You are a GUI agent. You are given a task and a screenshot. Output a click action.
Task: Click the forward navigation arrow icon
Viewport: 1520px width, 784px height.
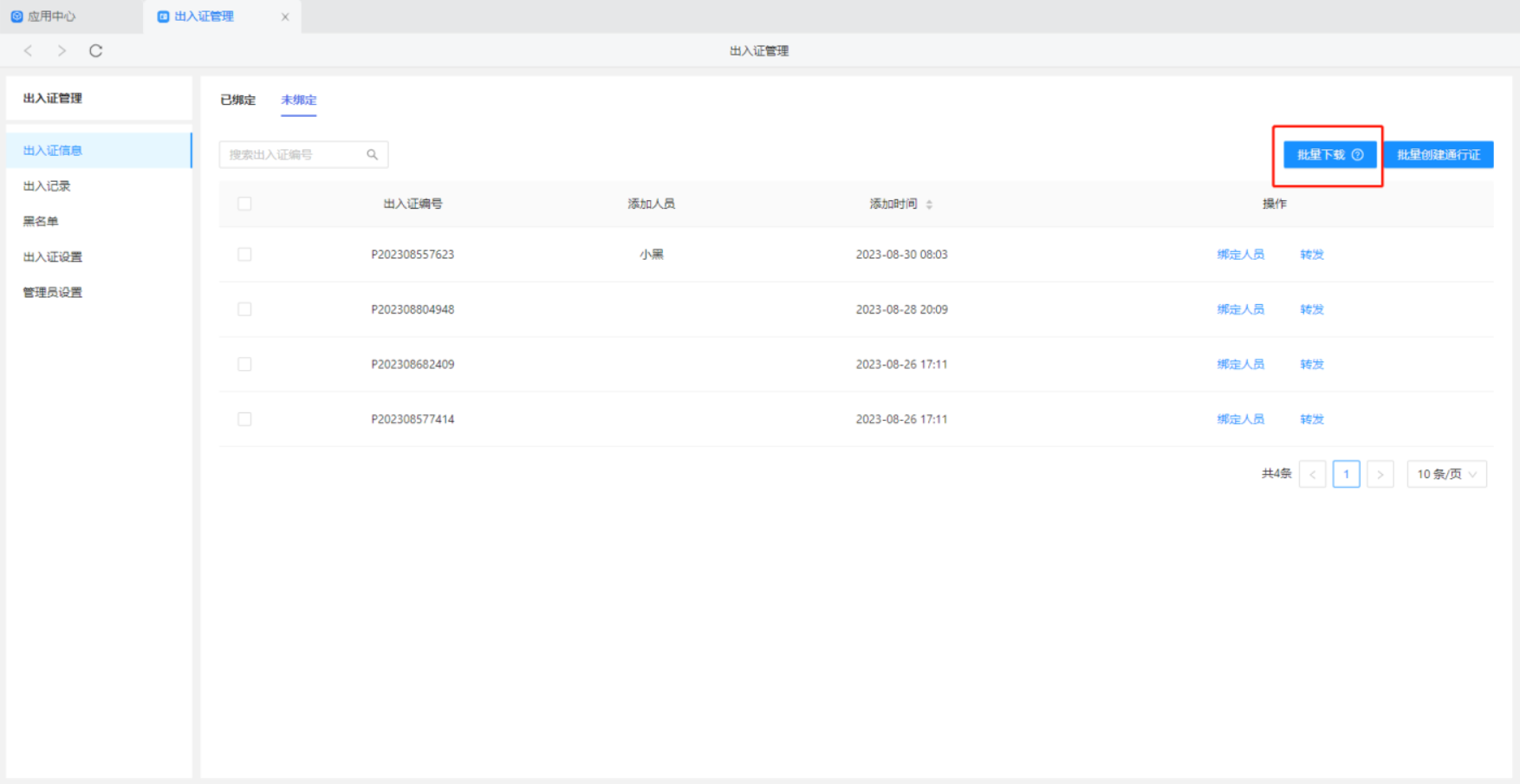click(62, 51)
